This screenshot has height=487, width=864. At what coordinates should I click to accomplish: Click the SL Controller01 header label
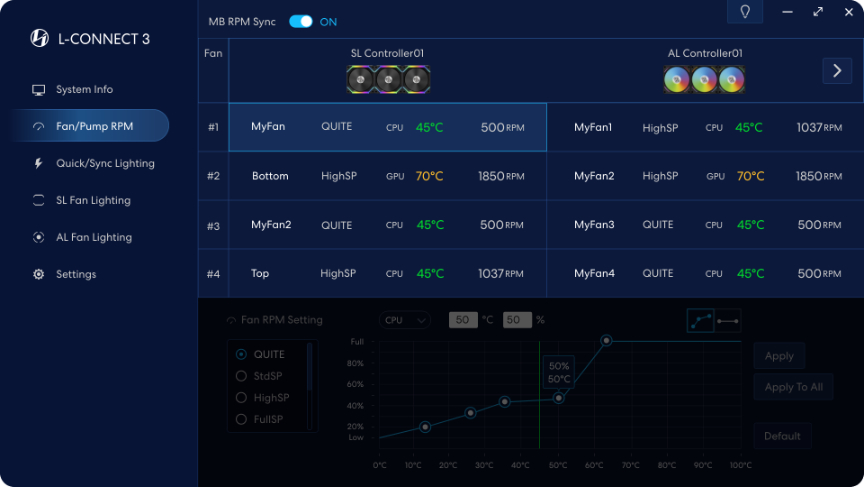(387, 53)
